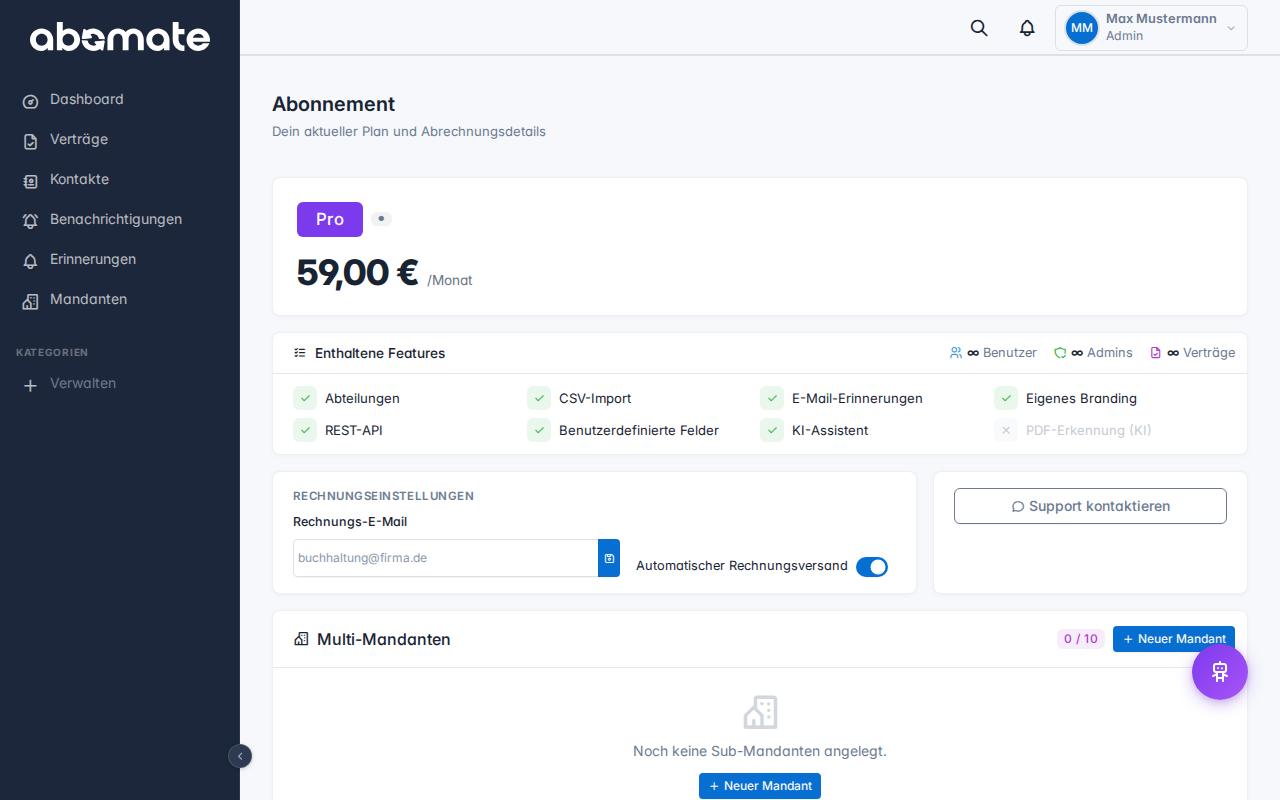Collapse the sidebar using the left chevron
The image size is (1280, 800).
(240, 756)
